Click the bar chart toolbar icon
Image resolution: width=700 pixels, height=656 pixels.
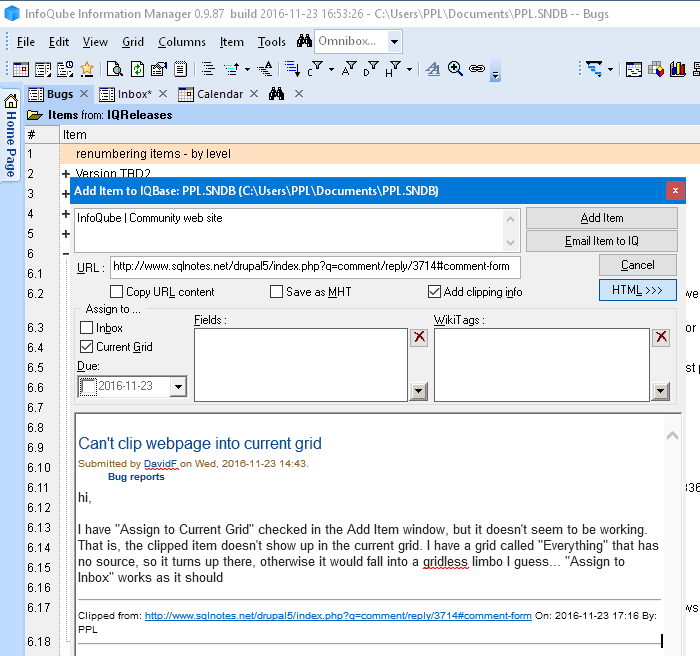pos(678,69)
